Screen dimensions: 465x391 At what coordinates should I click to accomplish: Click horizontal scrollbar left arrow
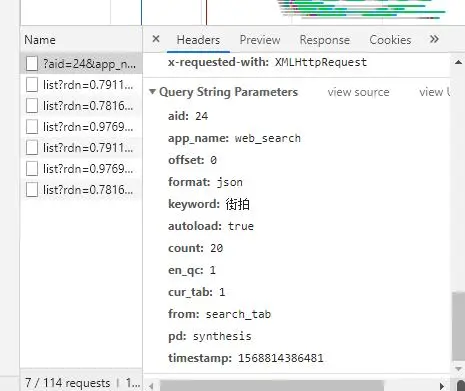pyautogui.click(x=151, y=386)
